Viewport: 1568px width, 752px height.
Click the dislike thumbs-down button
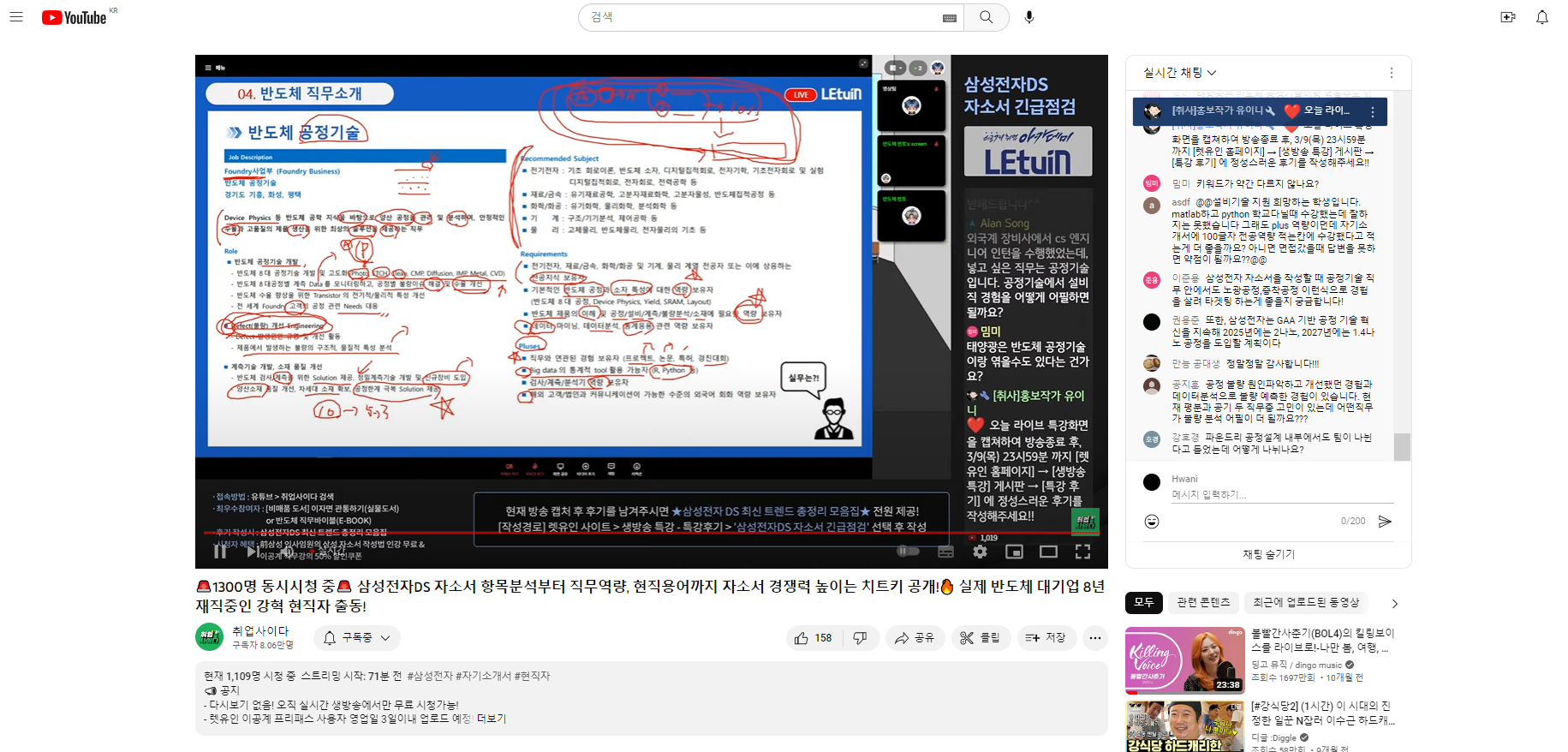861,638
